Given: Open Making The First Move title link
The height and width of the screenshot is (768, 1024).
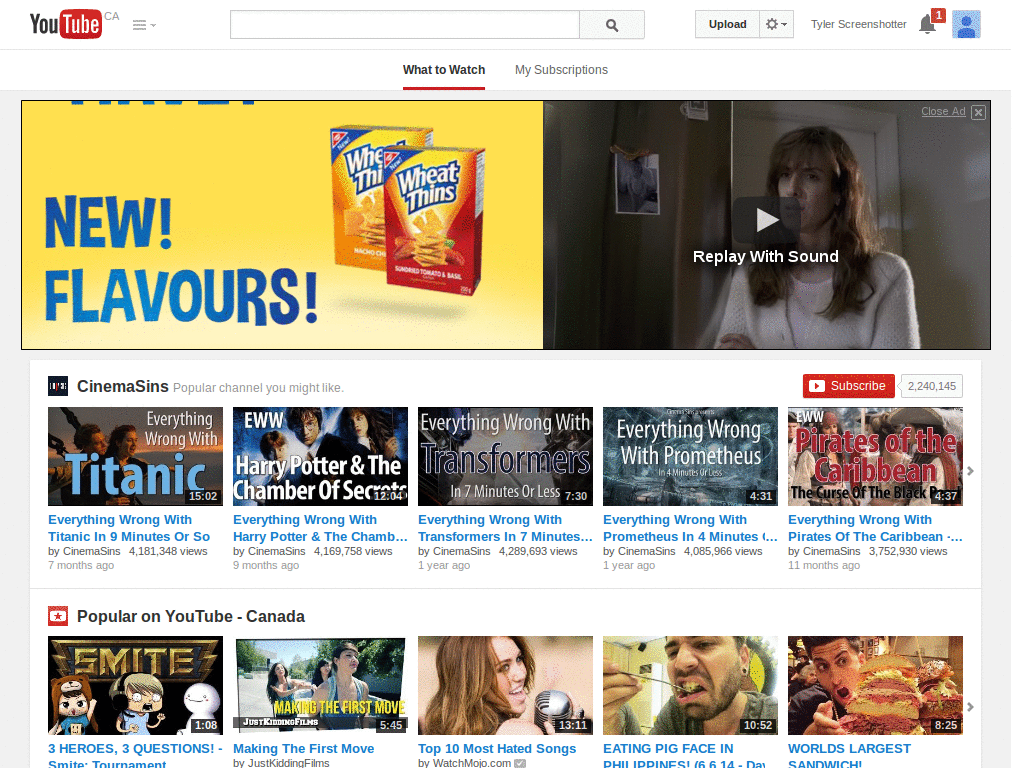Looking at the screenshot, I should click(304, 748).
